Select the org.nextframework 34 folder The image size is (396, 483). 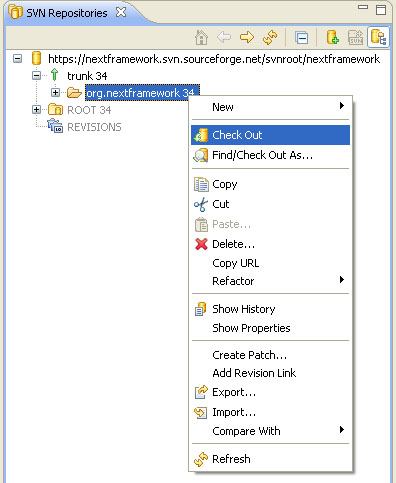(x=142, y=93)
